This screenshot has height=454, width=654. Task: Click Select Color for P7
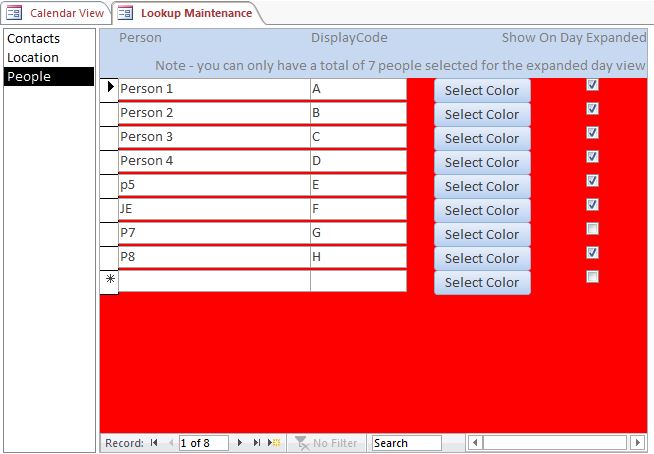(x=482, y=234)
